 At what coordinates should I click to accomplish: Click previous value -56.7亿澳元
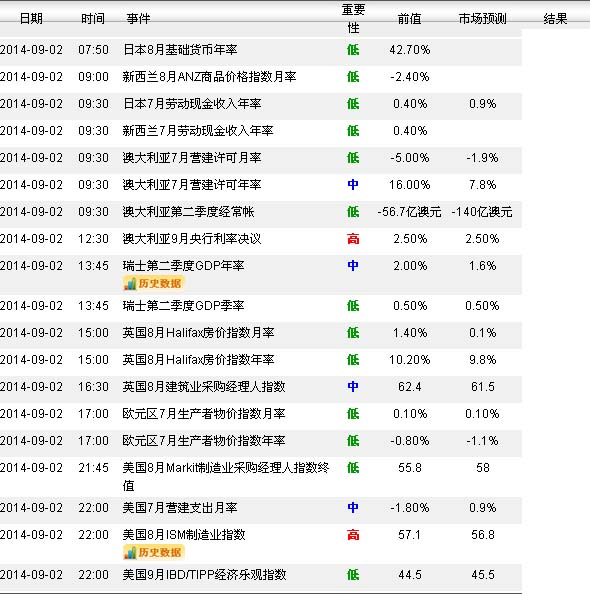409,212
